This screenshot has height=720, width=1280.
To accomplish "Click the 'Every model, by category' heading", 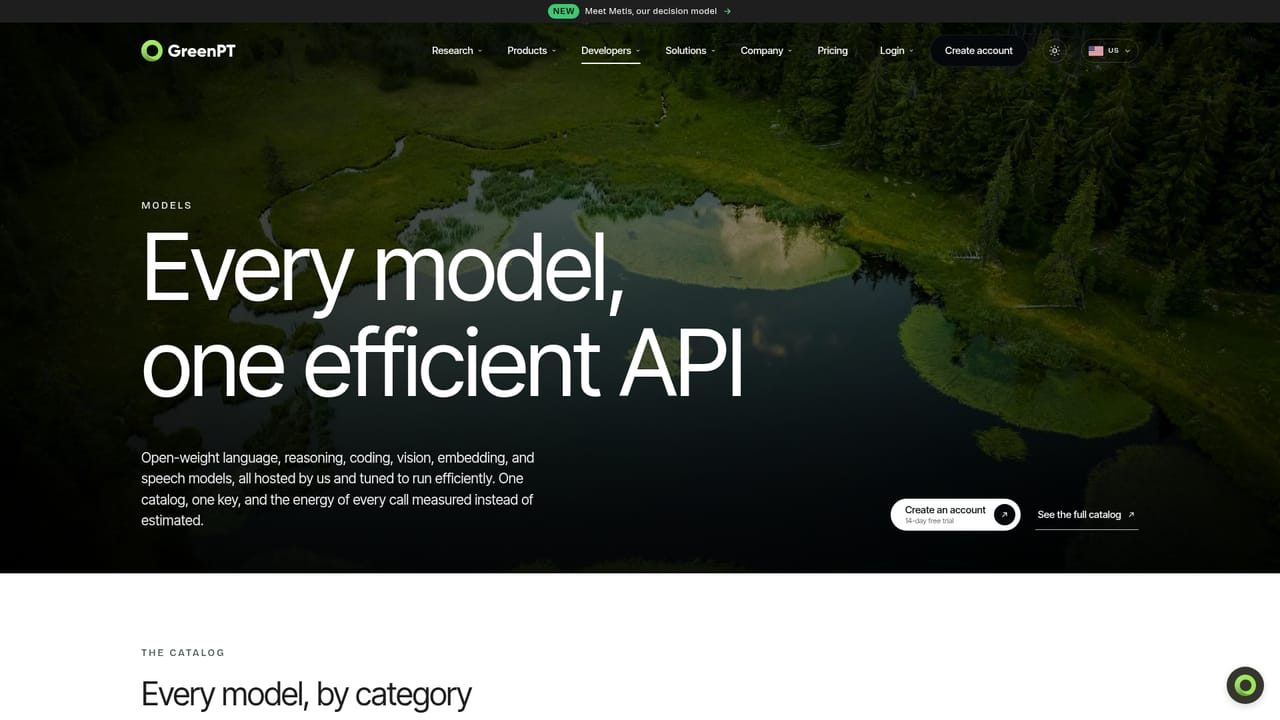I will 306,694.
